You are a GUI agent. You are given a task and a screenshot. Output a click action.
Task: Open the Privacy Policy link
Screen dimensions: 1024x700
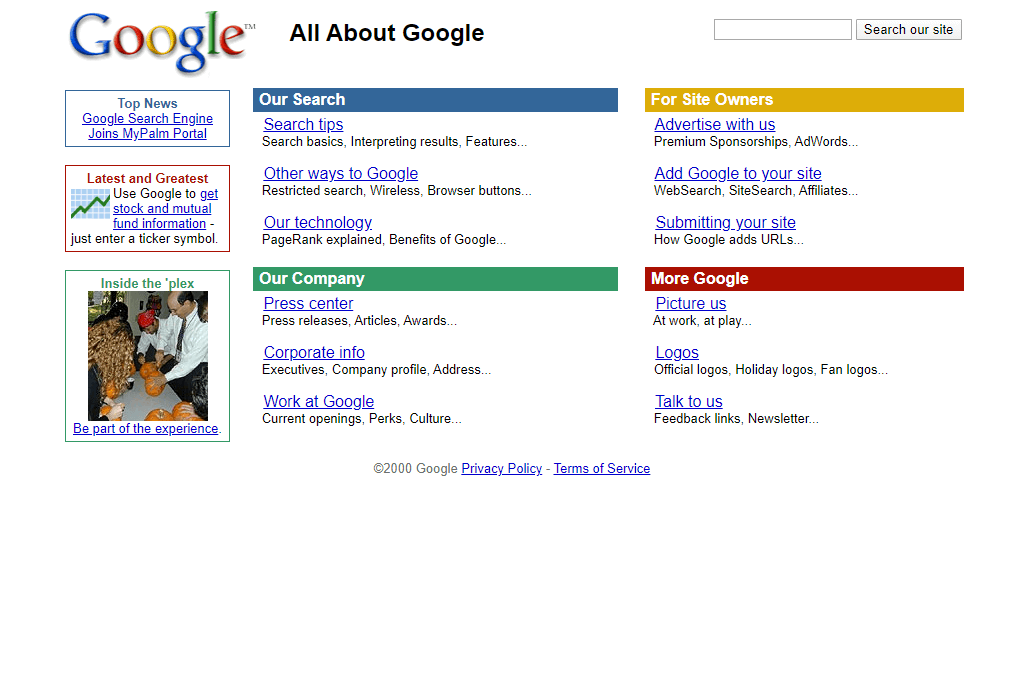point(502,468)
